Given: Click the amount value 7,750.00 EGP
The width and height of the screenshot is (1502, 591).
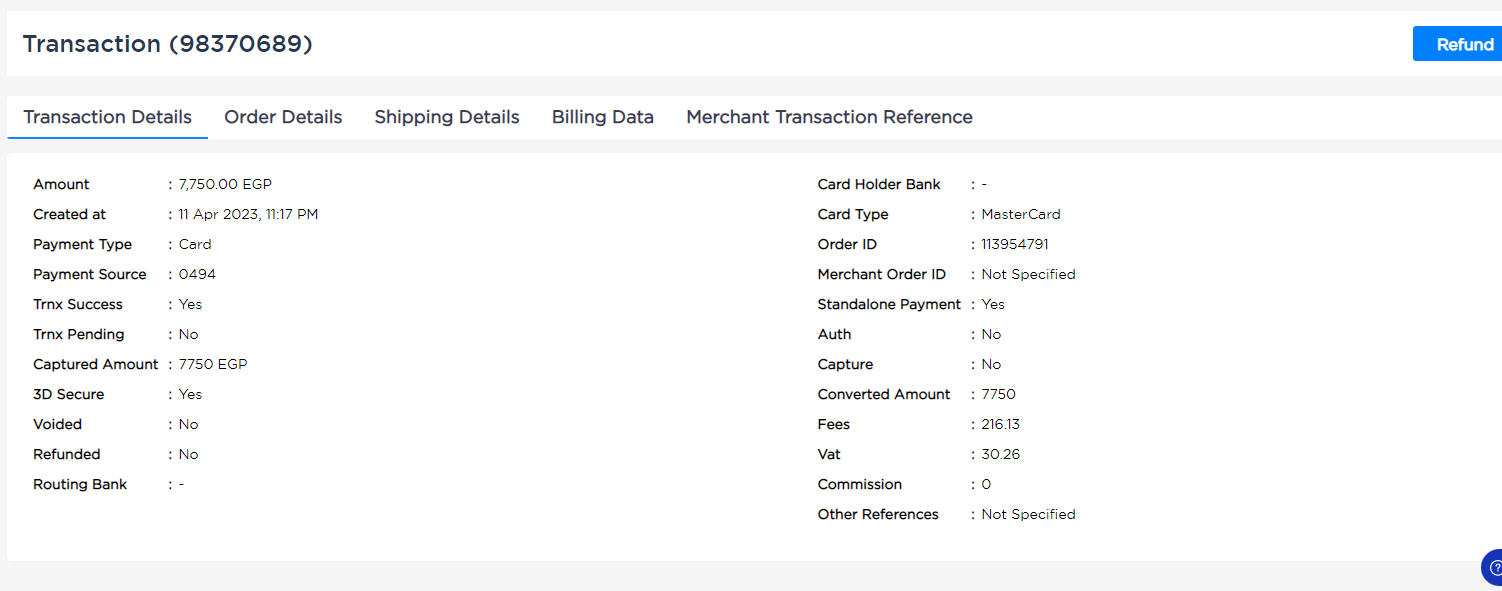Looking at the screenshot, I should point(225,184).
